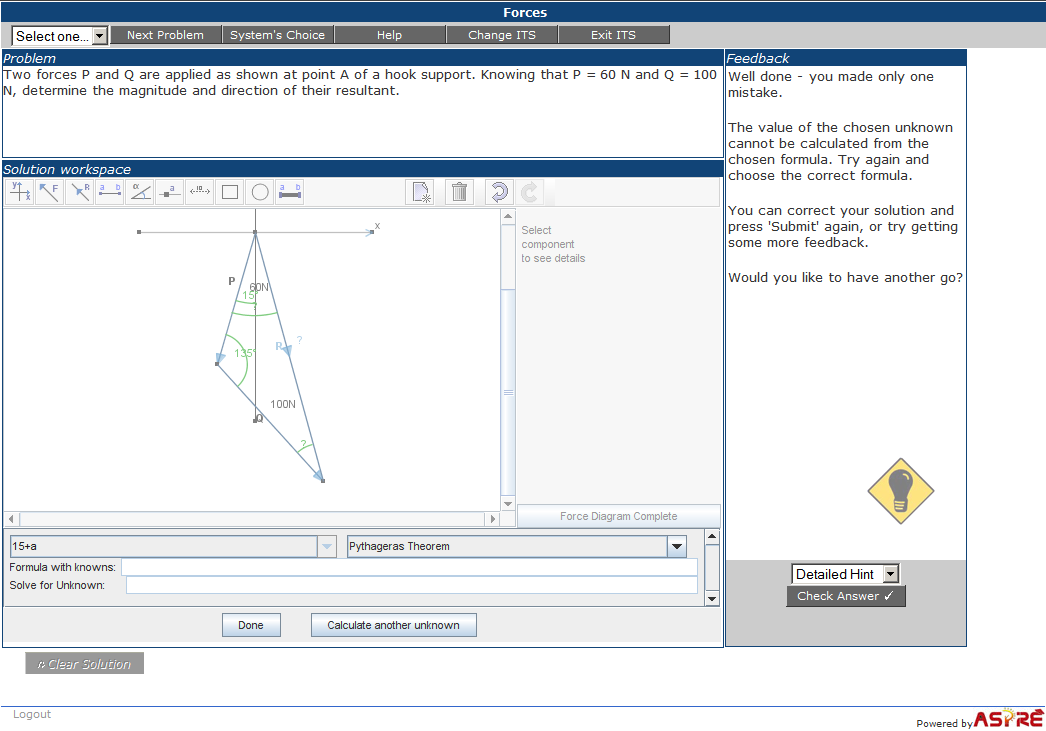The width and height of the screenshot is (1046, 731).
Task: Select the dashed dimension line tool
Action: pos(200,192)
